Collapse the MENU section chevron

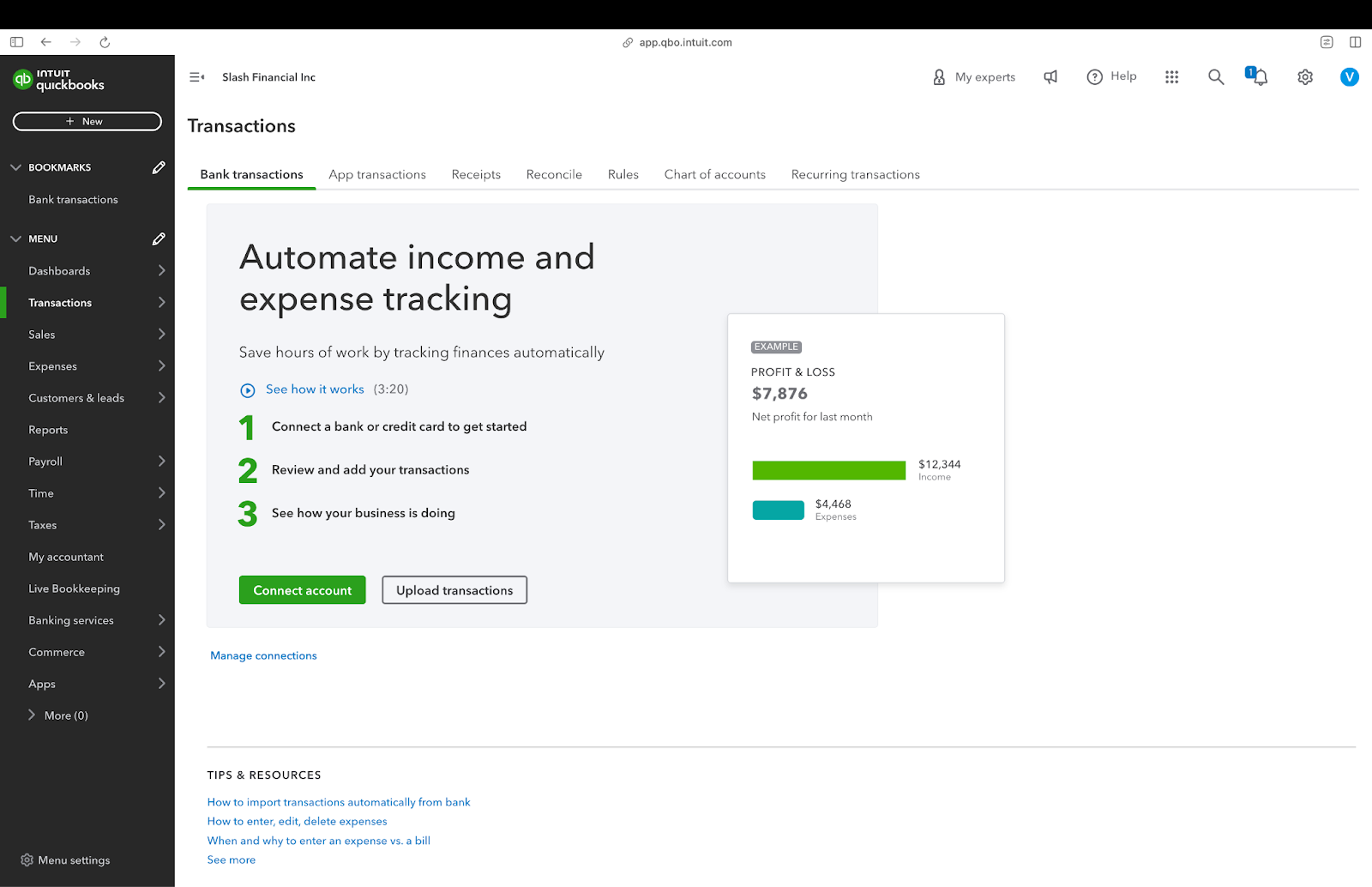[x=15, y=238]
